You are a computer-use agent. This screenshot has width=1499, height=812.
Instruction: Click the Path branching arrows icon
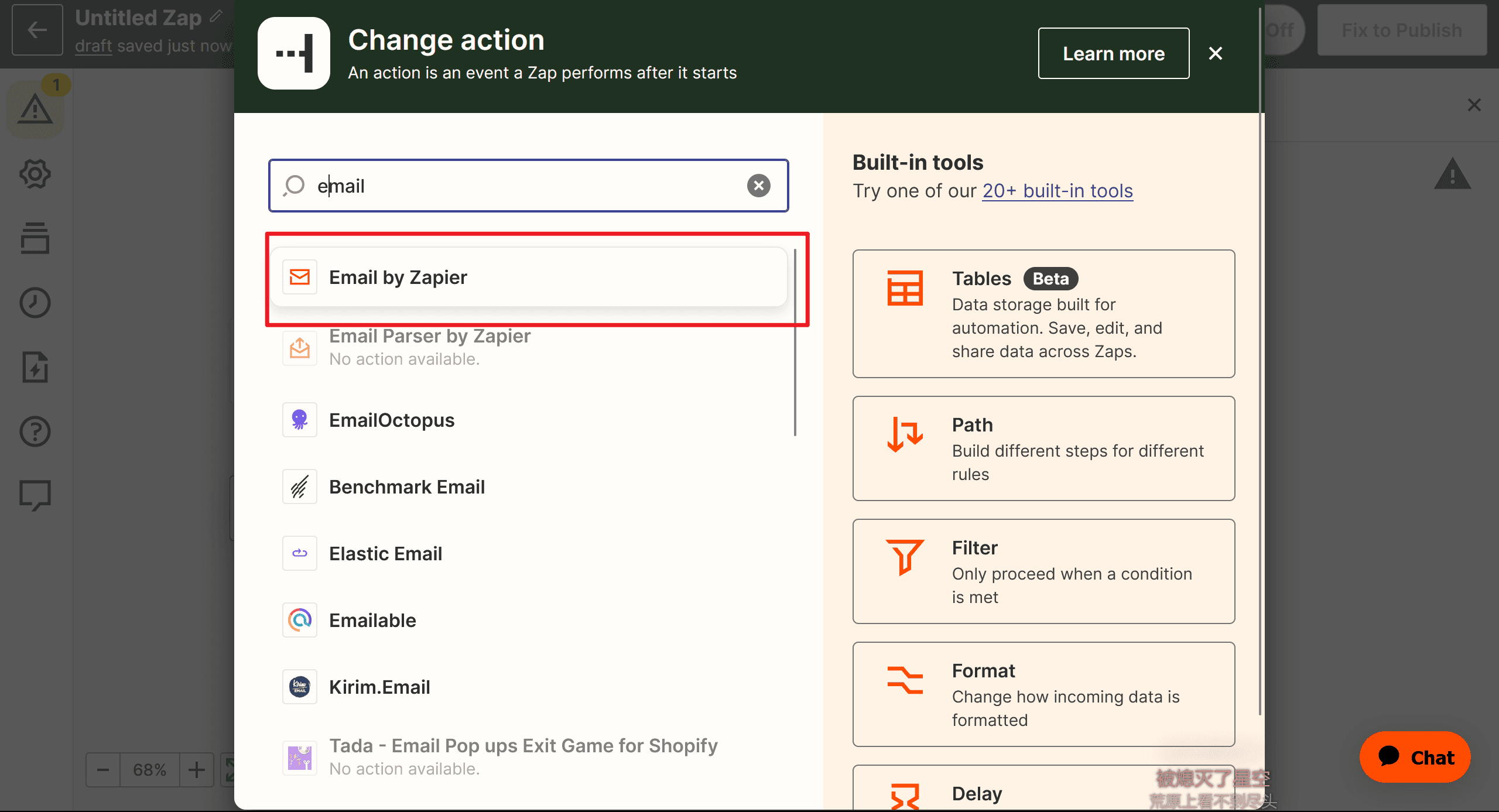pos(905,434)
